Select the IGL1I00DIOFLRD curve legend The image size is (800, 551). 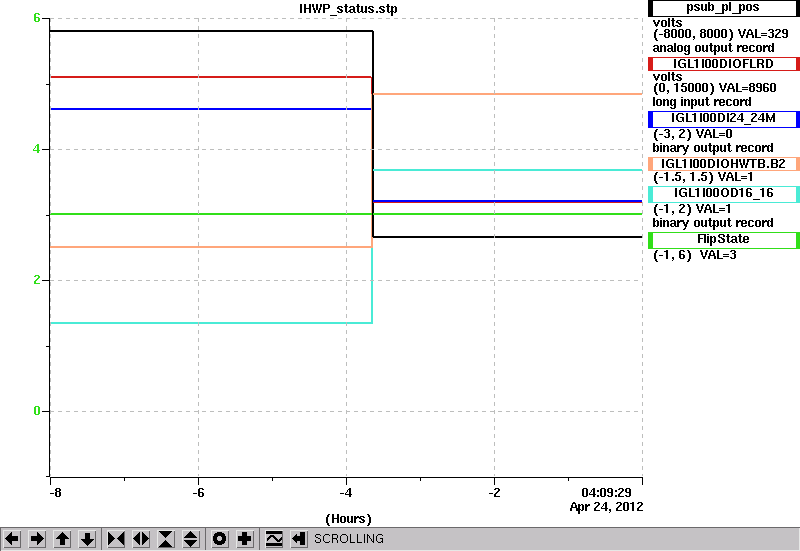tap(723, 64)
